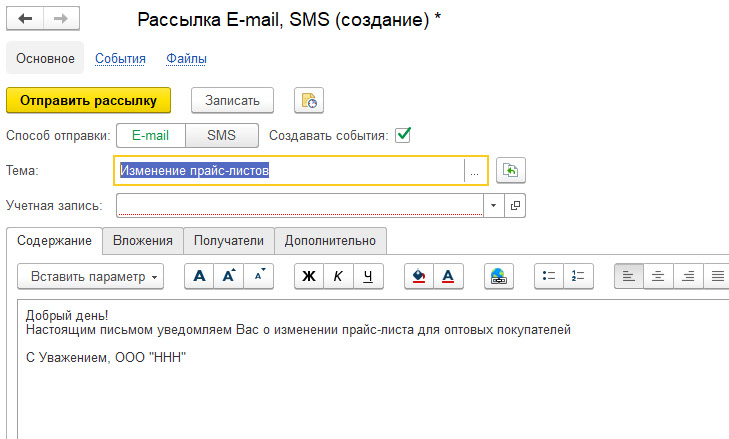Click the line starting with Настоящим письмом уведомляем
729x439 pixels.
298,330
